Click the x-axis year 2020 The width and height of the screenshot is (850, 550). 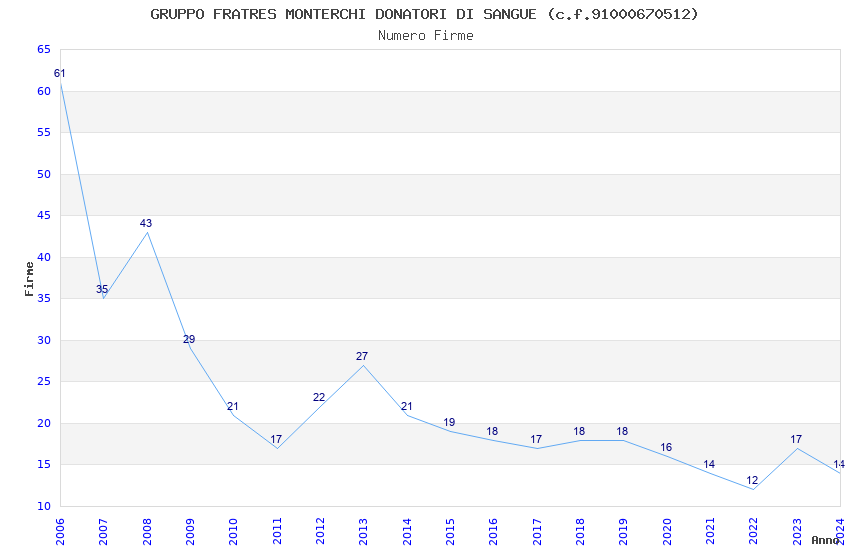pyautogui.click(x=667, y=532)
